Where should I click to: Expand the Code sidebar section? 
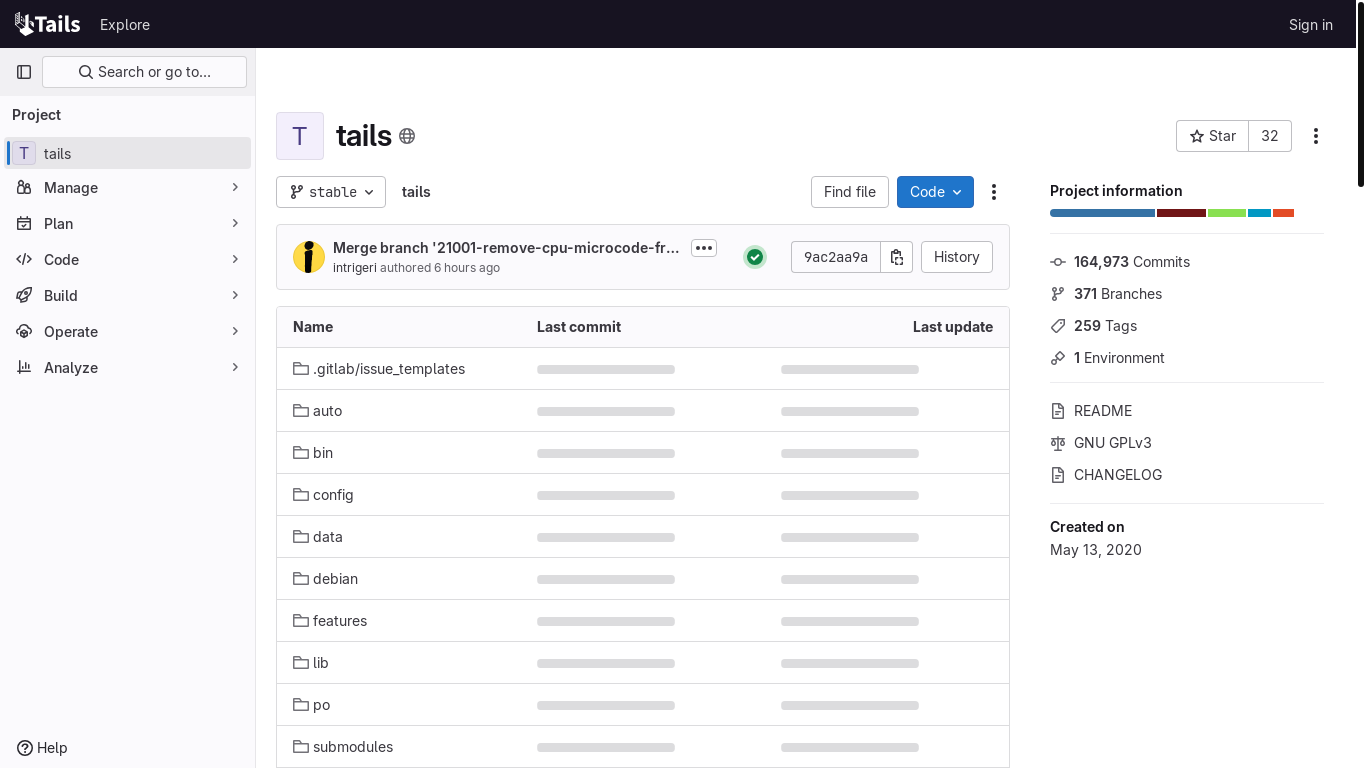point(128,260)
